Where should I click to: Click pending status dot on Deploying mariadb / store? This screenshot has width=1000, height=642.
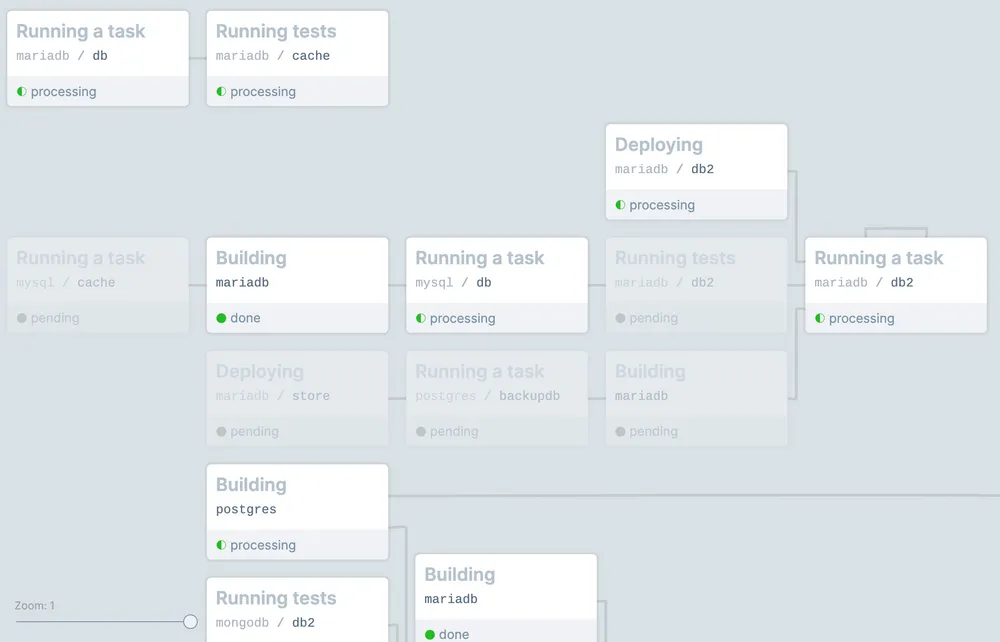tap(221, 432)
